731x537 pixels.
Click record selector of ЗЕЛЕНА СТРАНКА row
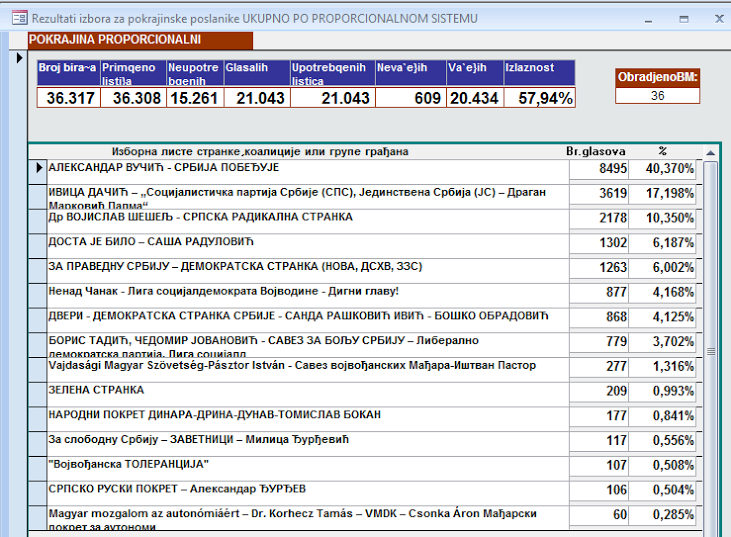point(38,394)
